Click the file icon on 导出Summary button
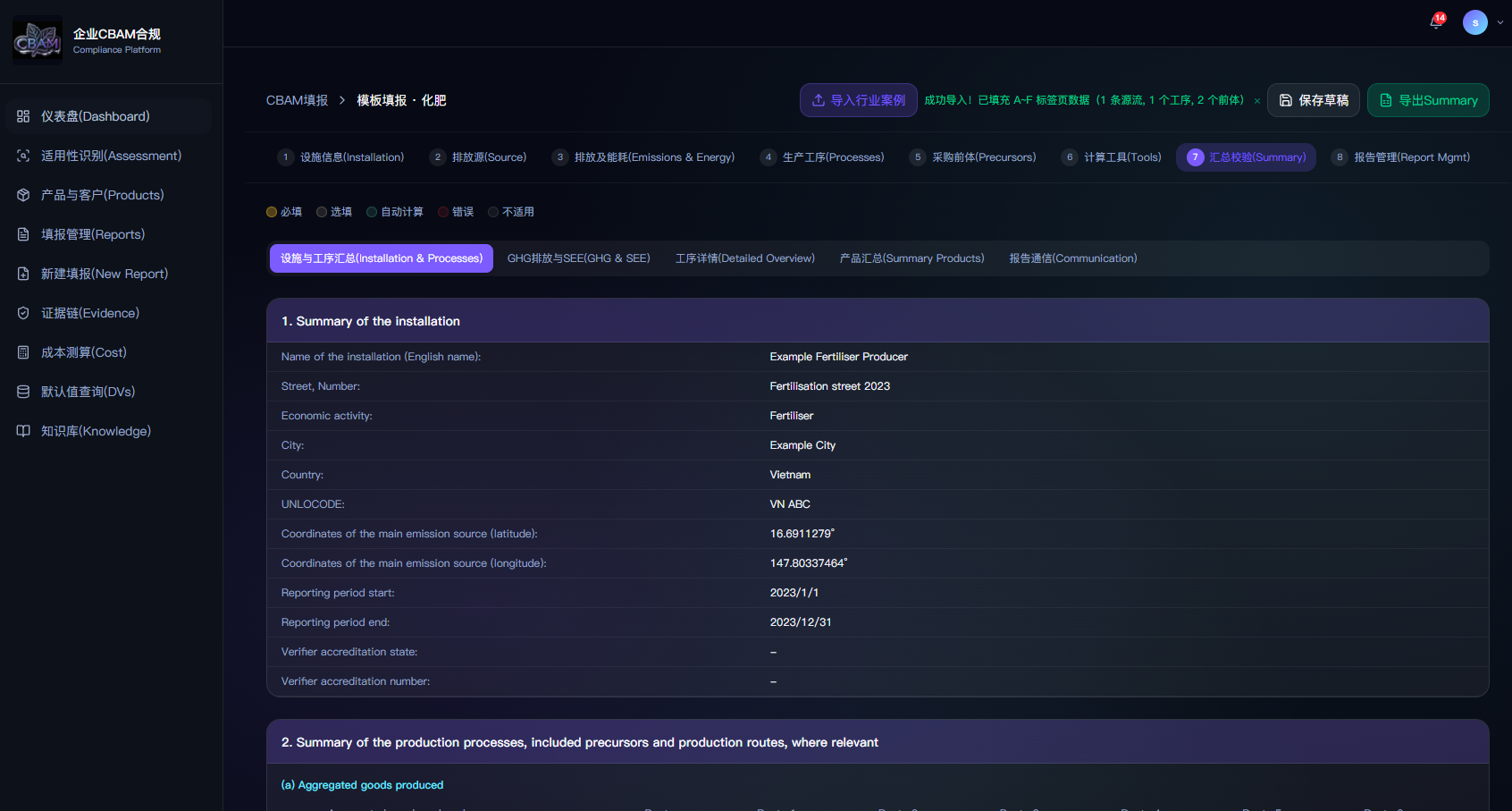Image resolution: width=1512 pixels, height=811 pixels. pyautogui.click(x=1386, y=100)
